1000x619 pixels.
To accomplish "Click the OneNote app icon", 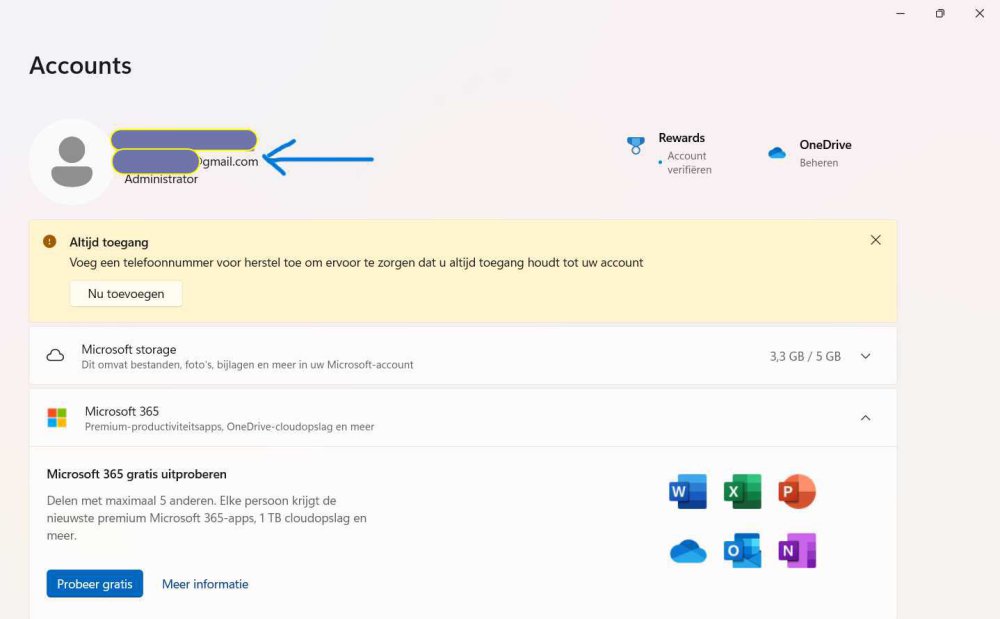I will [x=797, y=551].
